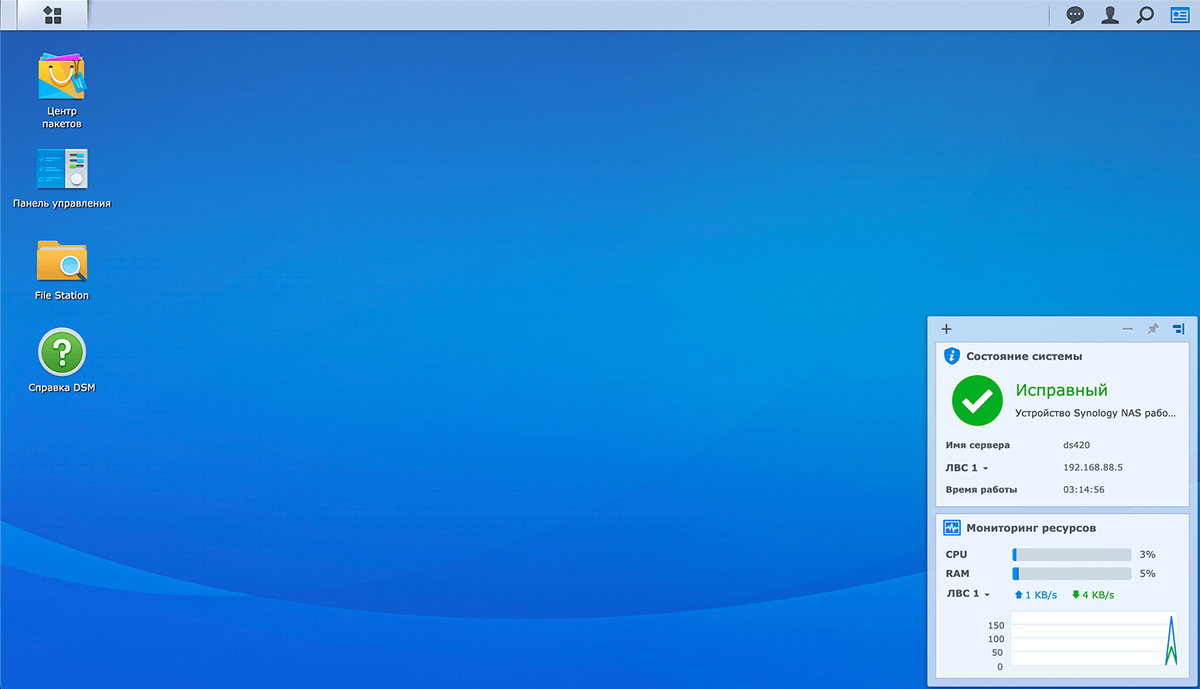This screenshot has height=689, width=1200.
Task: Click download speed 4 KB/s
Action: pyautogui.click(x=1093, y=595)
